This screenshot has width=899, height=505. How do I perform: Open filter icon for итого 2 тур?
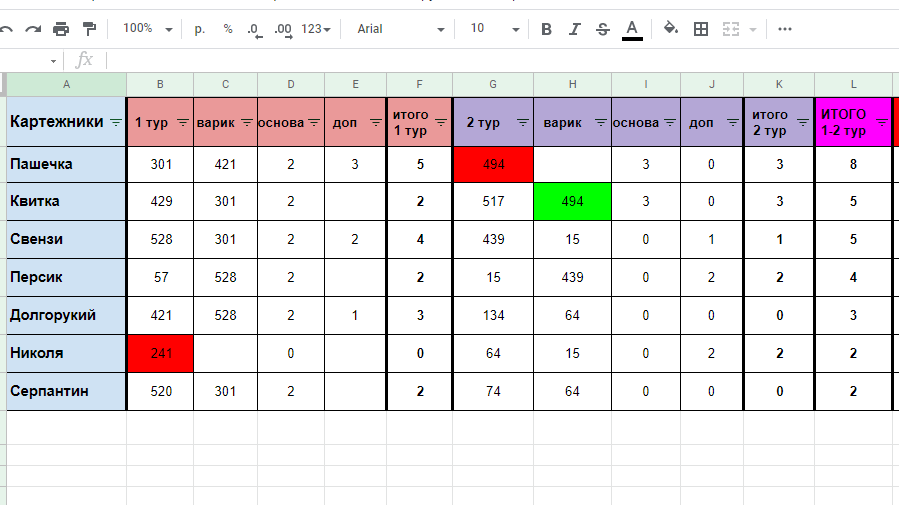pyautogui.click(x=803, y=122)
